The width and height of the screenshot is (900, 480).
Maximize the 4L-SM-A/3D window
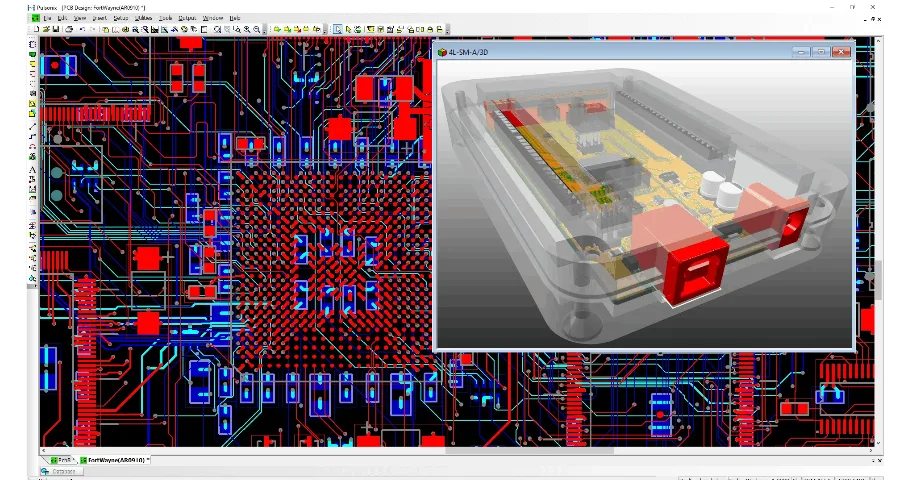point(821,52)
